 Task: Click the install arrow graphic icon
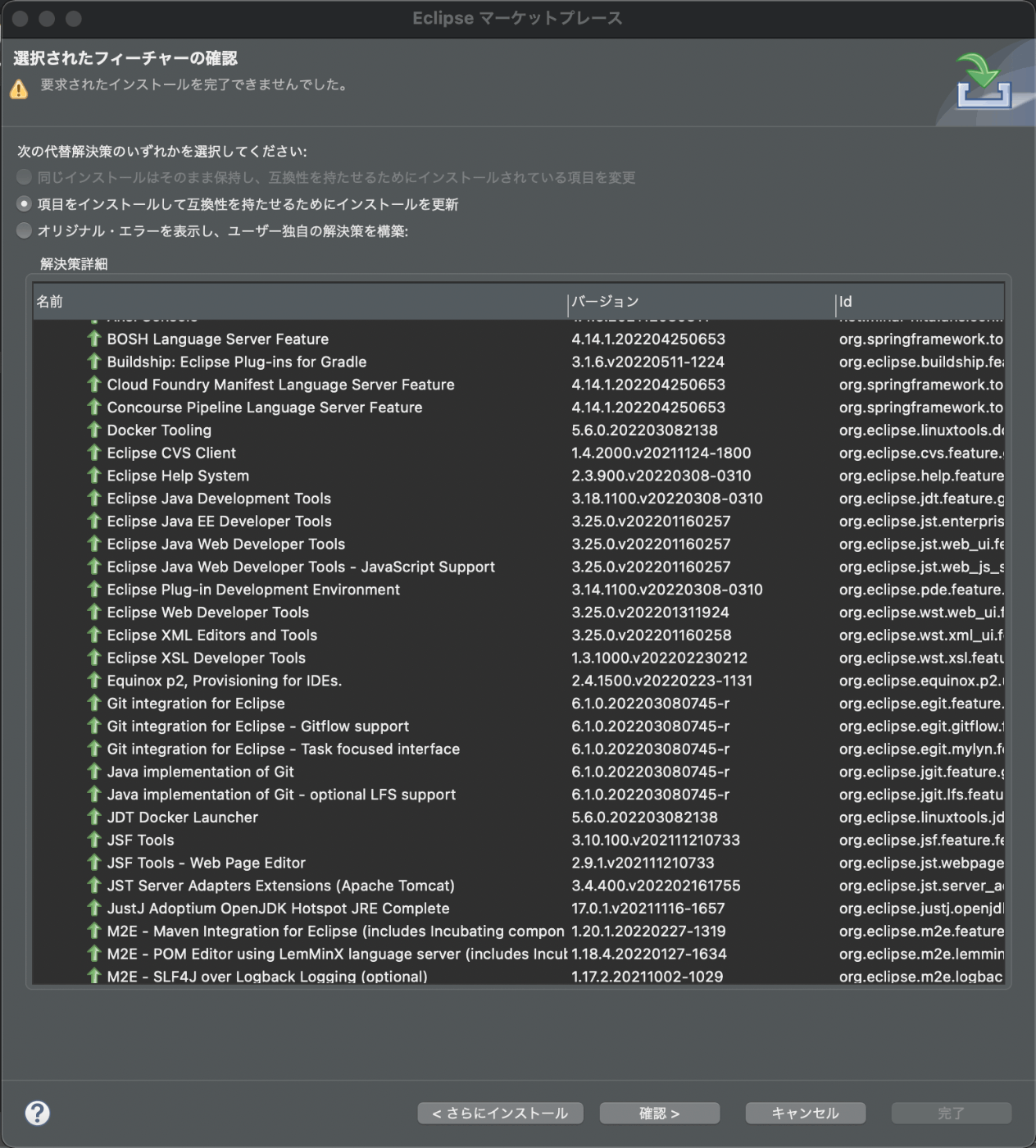[984, 80]
